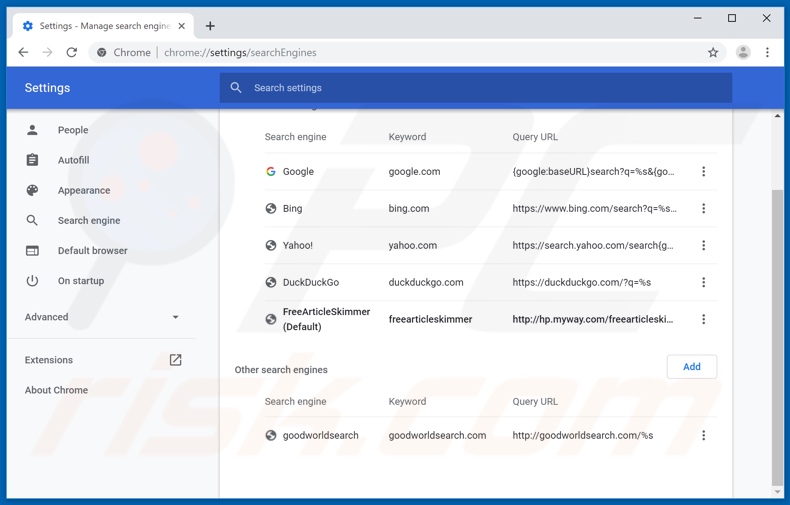Open more actions for Bing search engine
The width and height of the screenshot is (790, 505).
[703, 209]
